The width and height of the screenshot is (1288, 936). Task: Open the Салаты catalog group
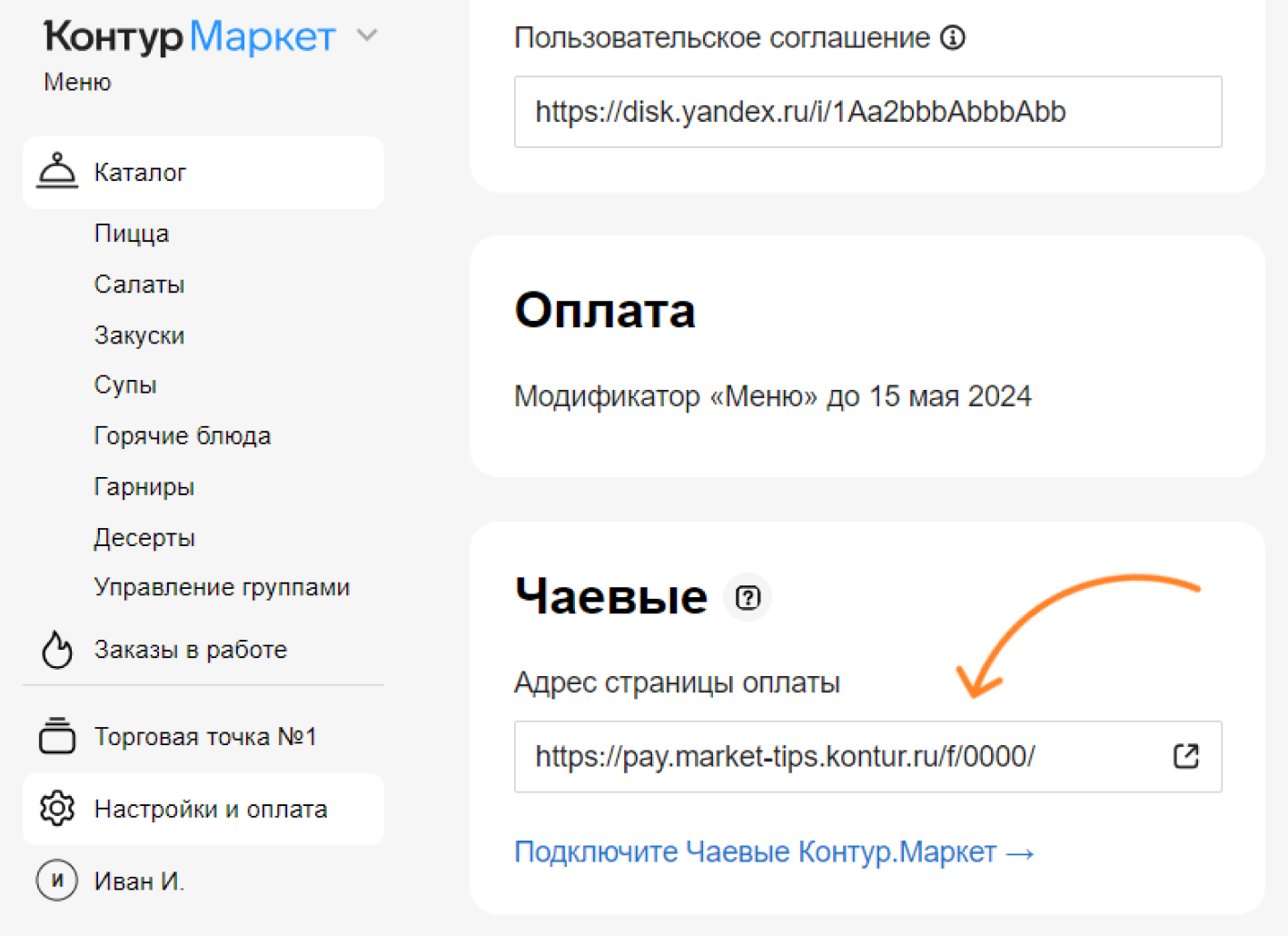pos(139,284)
